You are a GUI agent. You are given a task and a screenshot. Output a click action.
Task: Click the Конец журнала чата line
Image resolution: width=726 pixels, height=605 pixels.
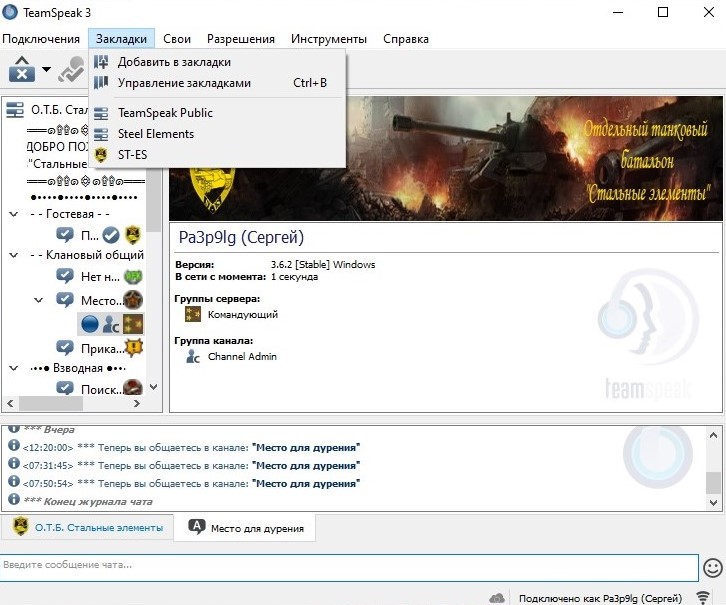88,501
